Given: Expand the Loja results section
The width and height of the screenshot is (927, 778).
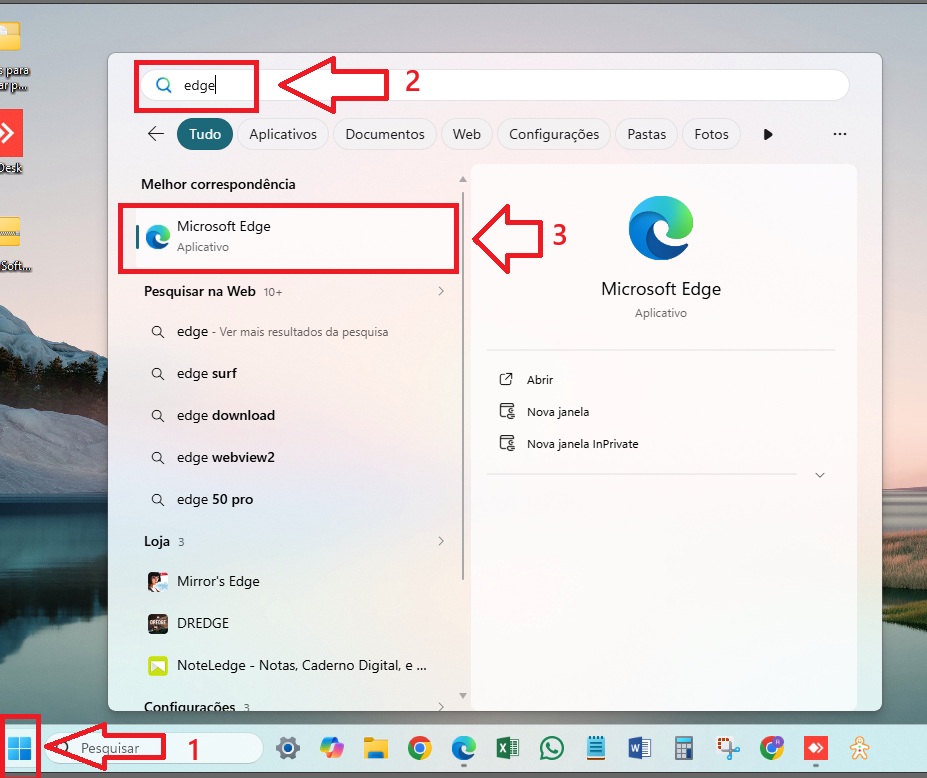Looking at the screenshot, I should [x=441, y=541].
